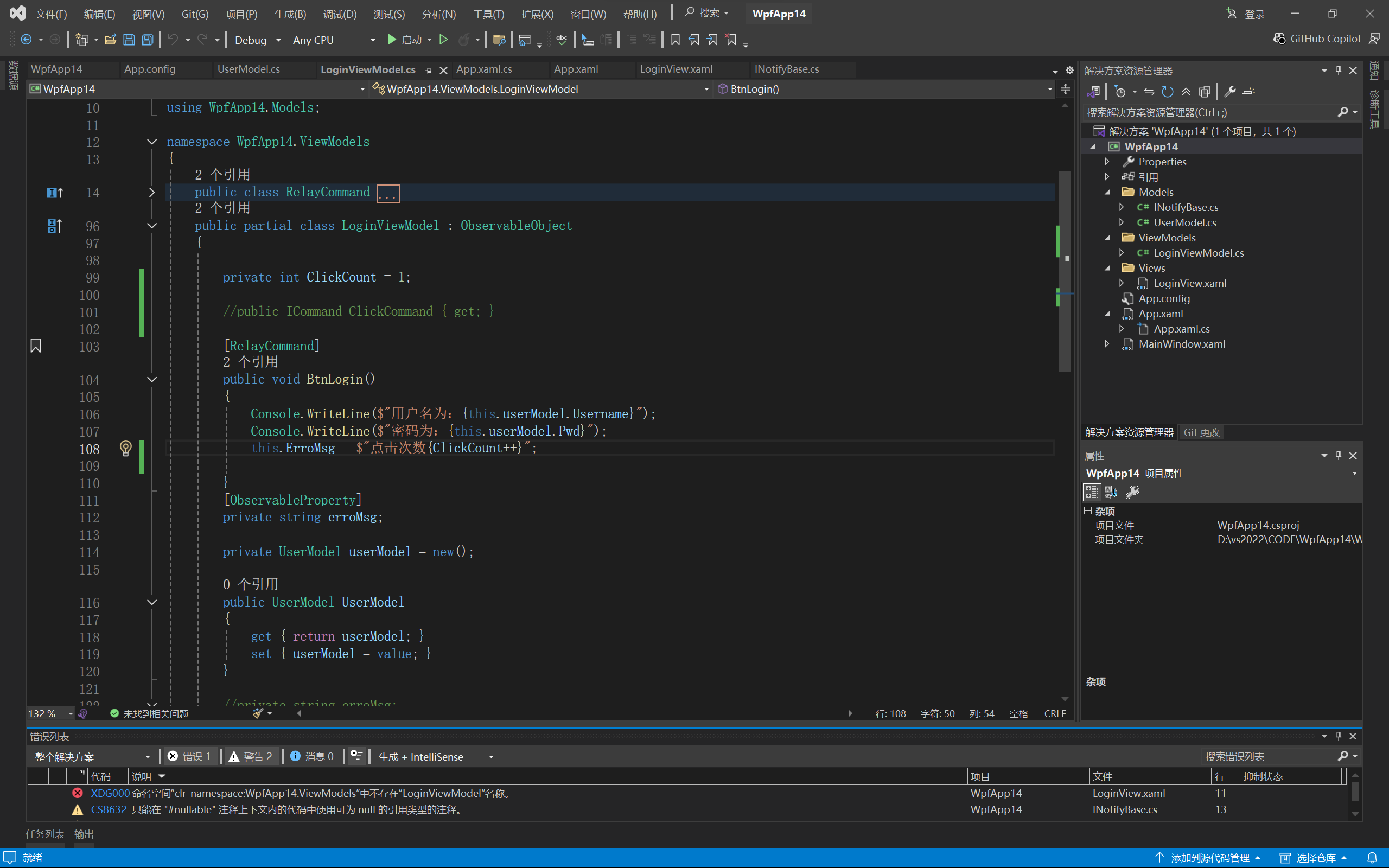Screen dimensions: 1389x868
Task: Open the 生成(B) menu
Action: coord(290,14)
